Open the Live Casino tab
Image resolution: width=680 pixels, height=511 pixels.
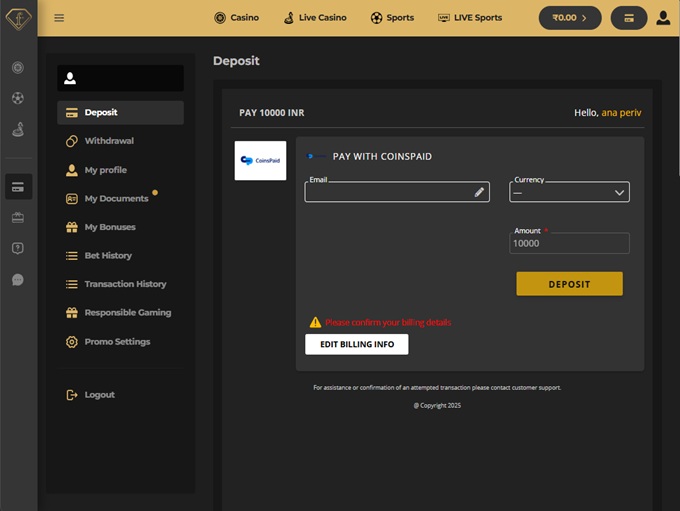coord(314,18)
